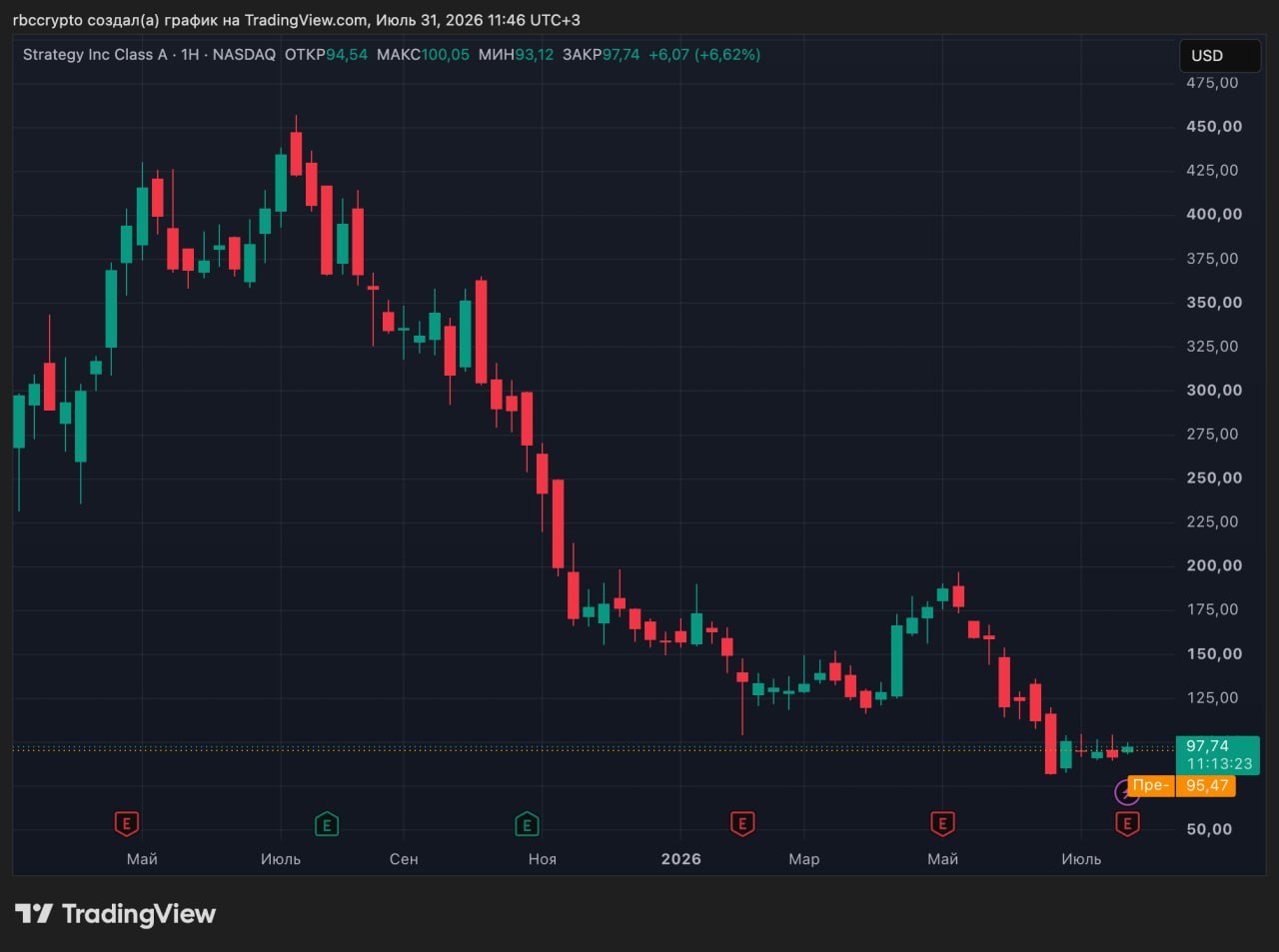
Task: Open red earnings marker below the lightning icon
Action: tap(1127, 824)
